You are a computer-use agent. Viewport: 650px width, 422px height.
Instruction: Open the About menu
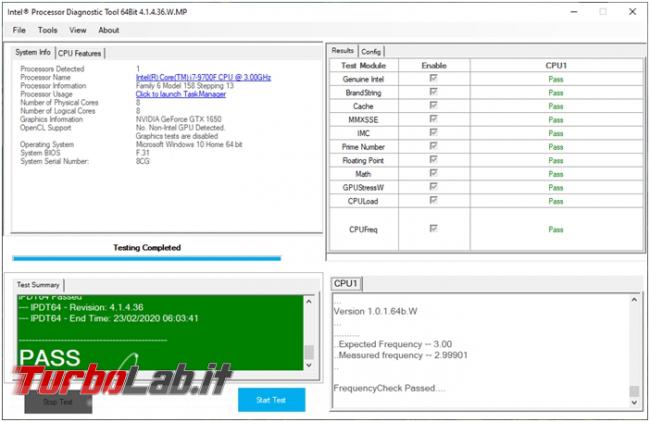(109, 30)
